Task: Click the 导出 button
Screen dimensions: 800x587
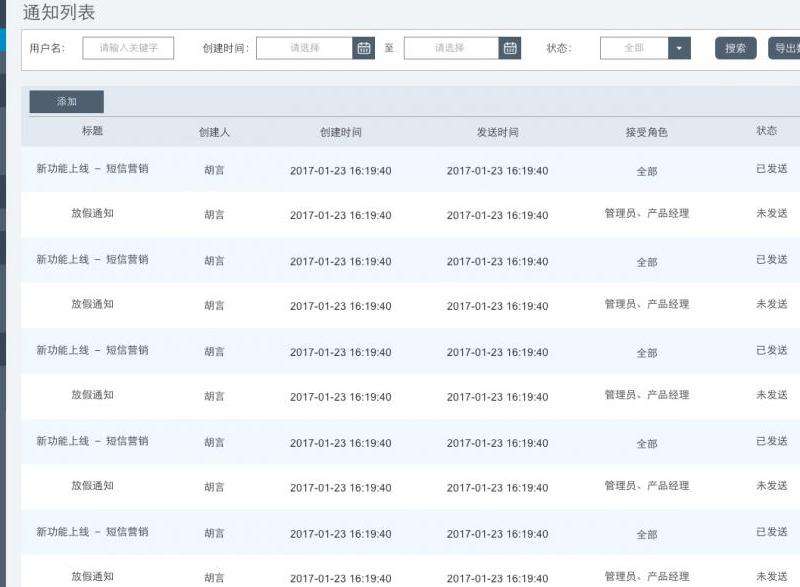Action: tap(783, 48)
